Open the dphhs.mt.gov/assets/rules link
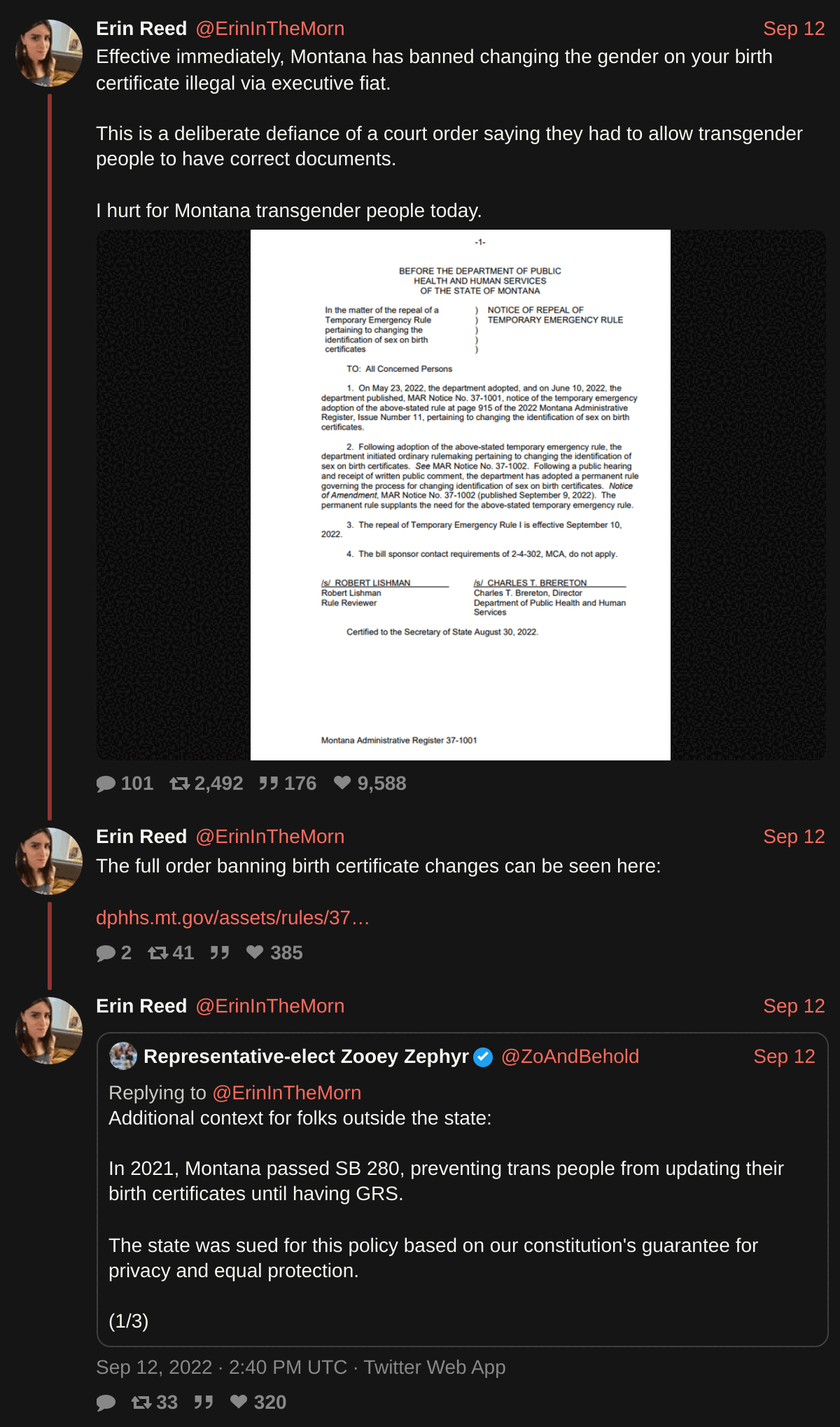 (232, 918)
